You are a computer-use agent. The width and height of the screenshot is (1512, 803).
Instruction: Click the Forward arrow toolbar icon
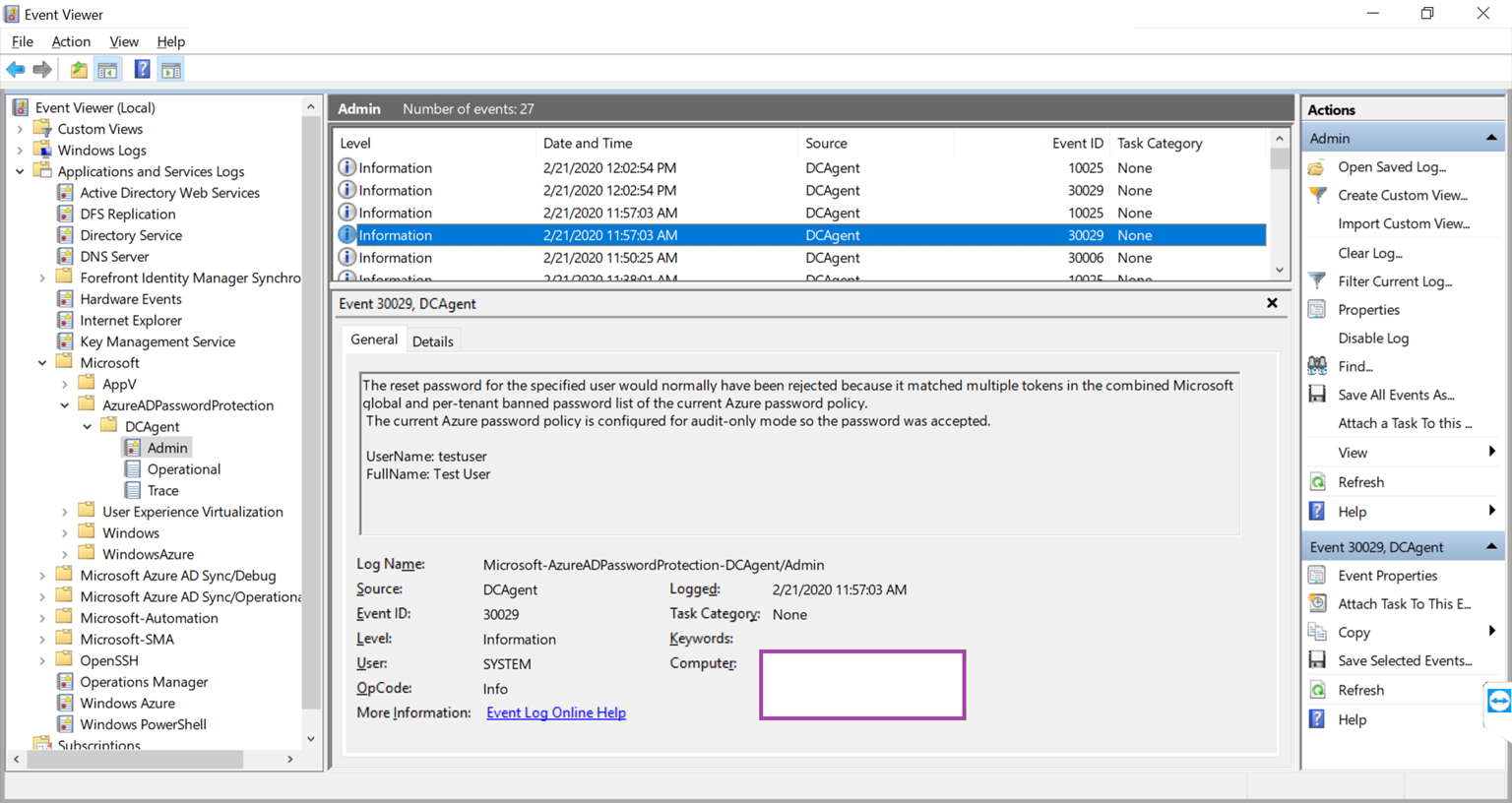coord(42,70)
